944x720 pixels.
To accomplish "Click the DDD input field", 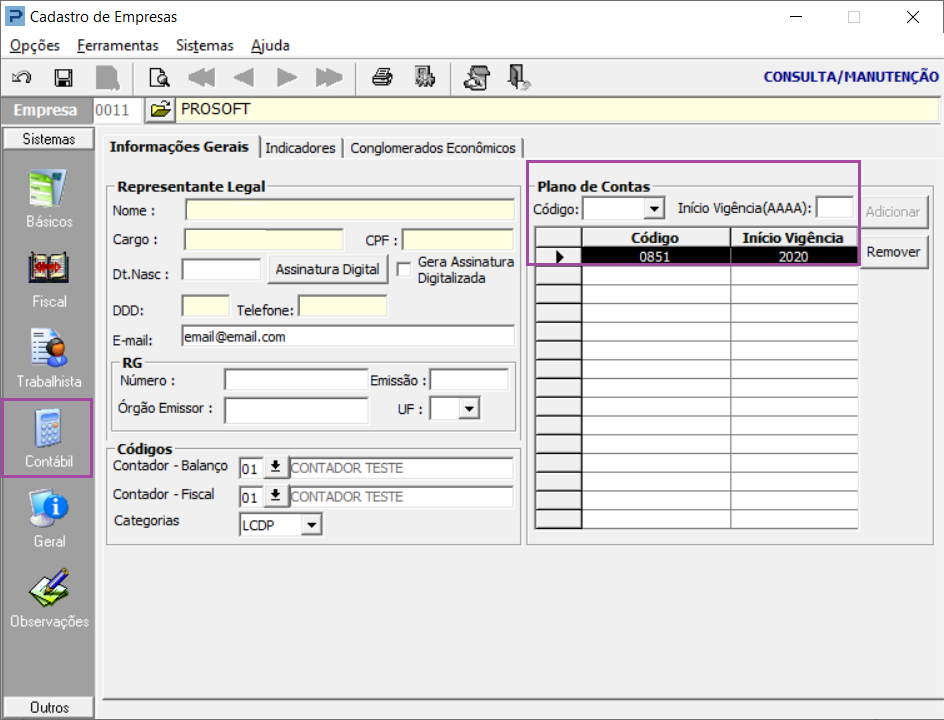I will [205, 306].
